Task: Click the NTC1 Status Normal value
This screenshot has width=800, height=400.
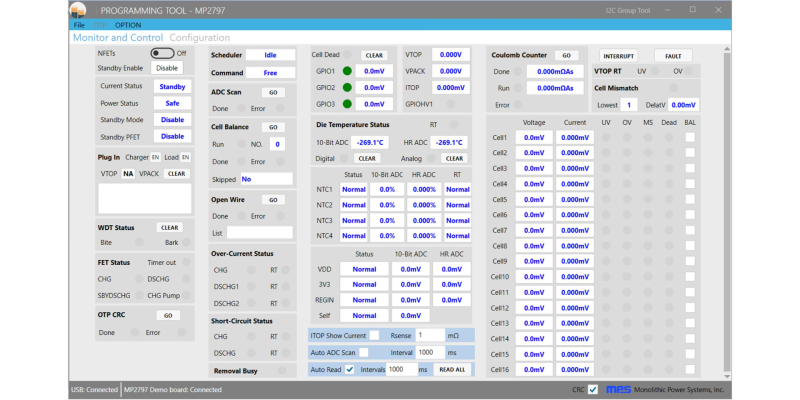Action: coord(354,190)
